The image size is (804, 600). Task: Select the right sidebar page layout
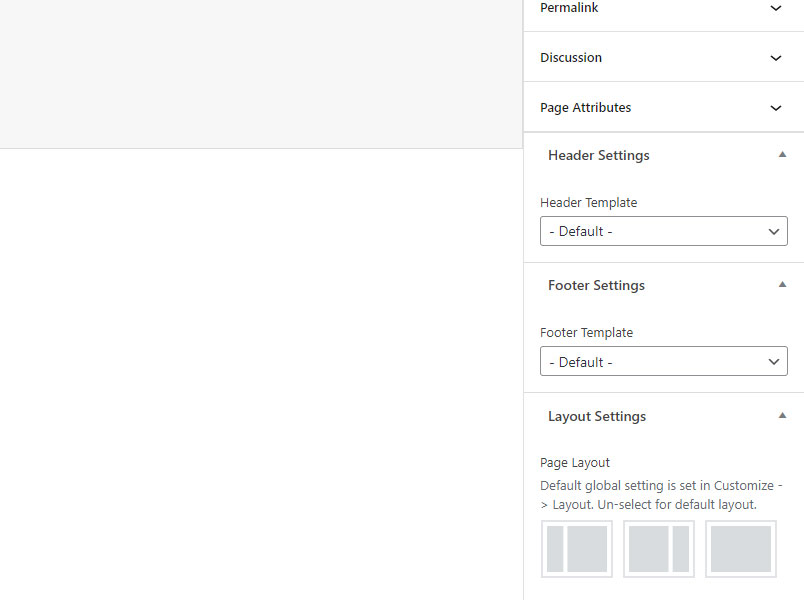[658, 549]
